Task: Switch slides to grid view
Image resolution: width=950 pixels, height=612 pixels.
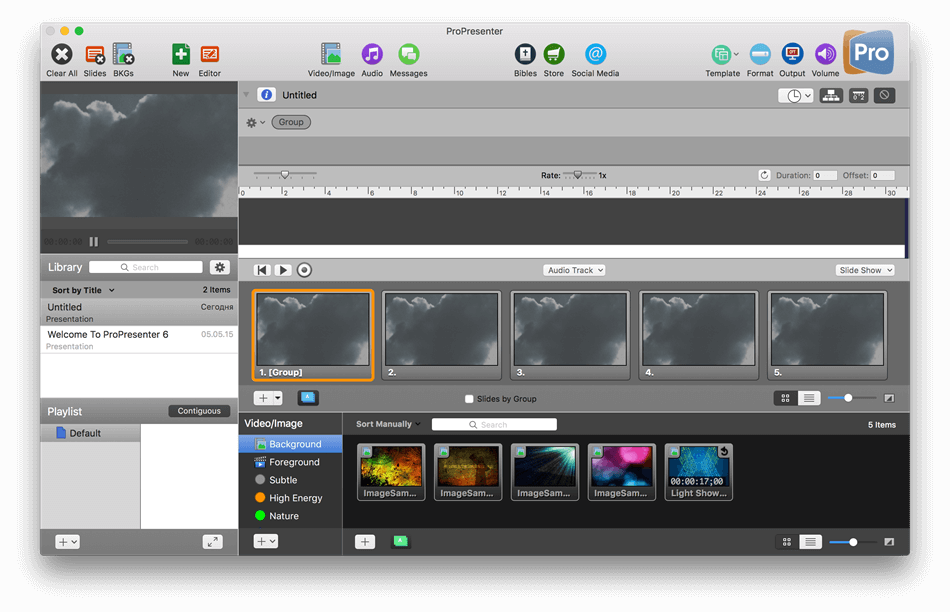Action: (785, 398)
